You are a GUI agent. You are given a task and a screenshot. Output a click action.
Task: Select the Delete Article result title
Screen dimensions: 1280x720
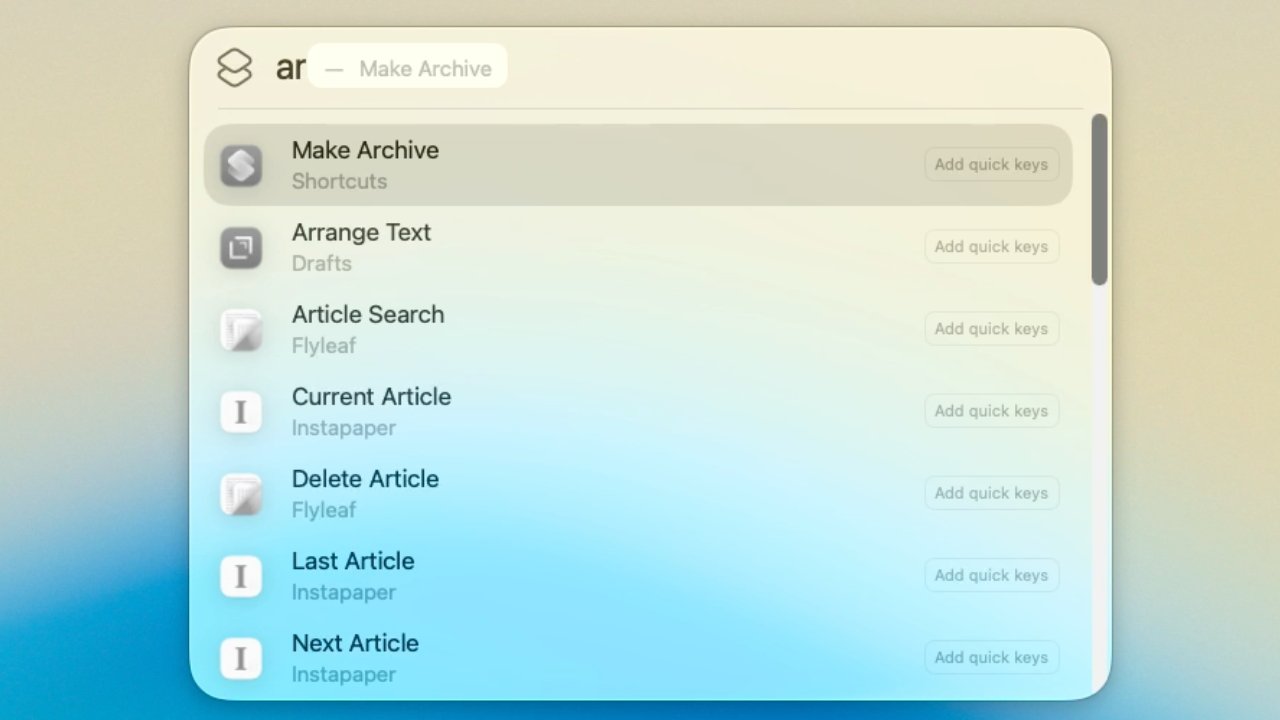pos(365,478)
